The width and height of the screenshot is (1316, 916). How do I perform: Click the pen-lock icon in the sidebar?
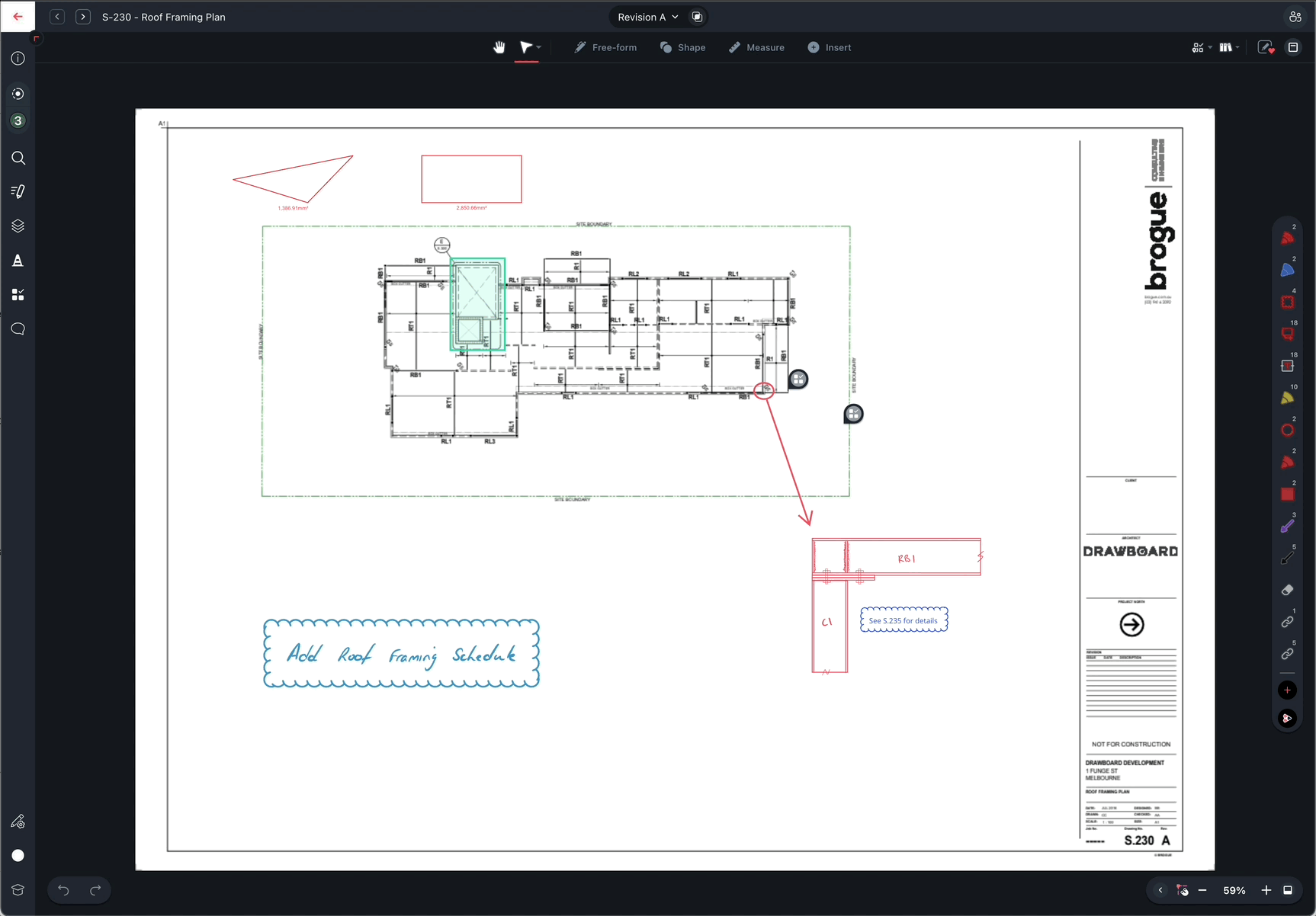pos(18,822)
